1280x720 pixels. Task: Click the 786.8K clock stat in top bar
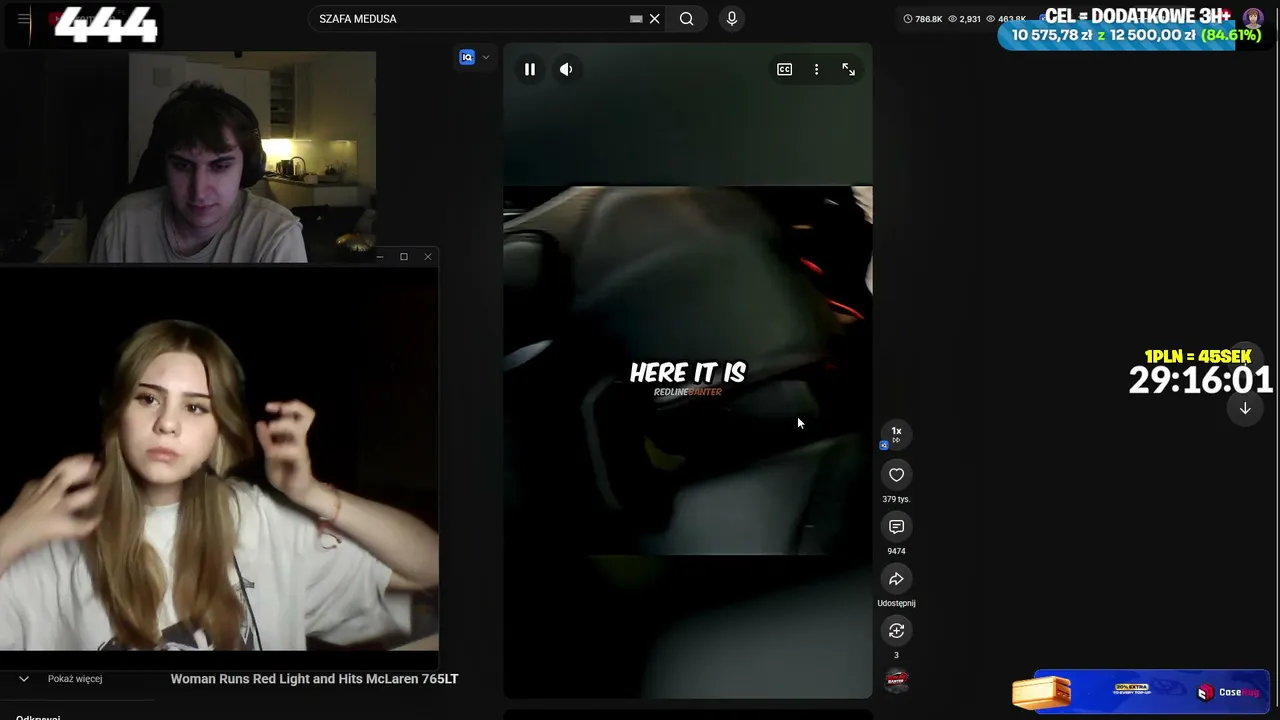[922, 19]
